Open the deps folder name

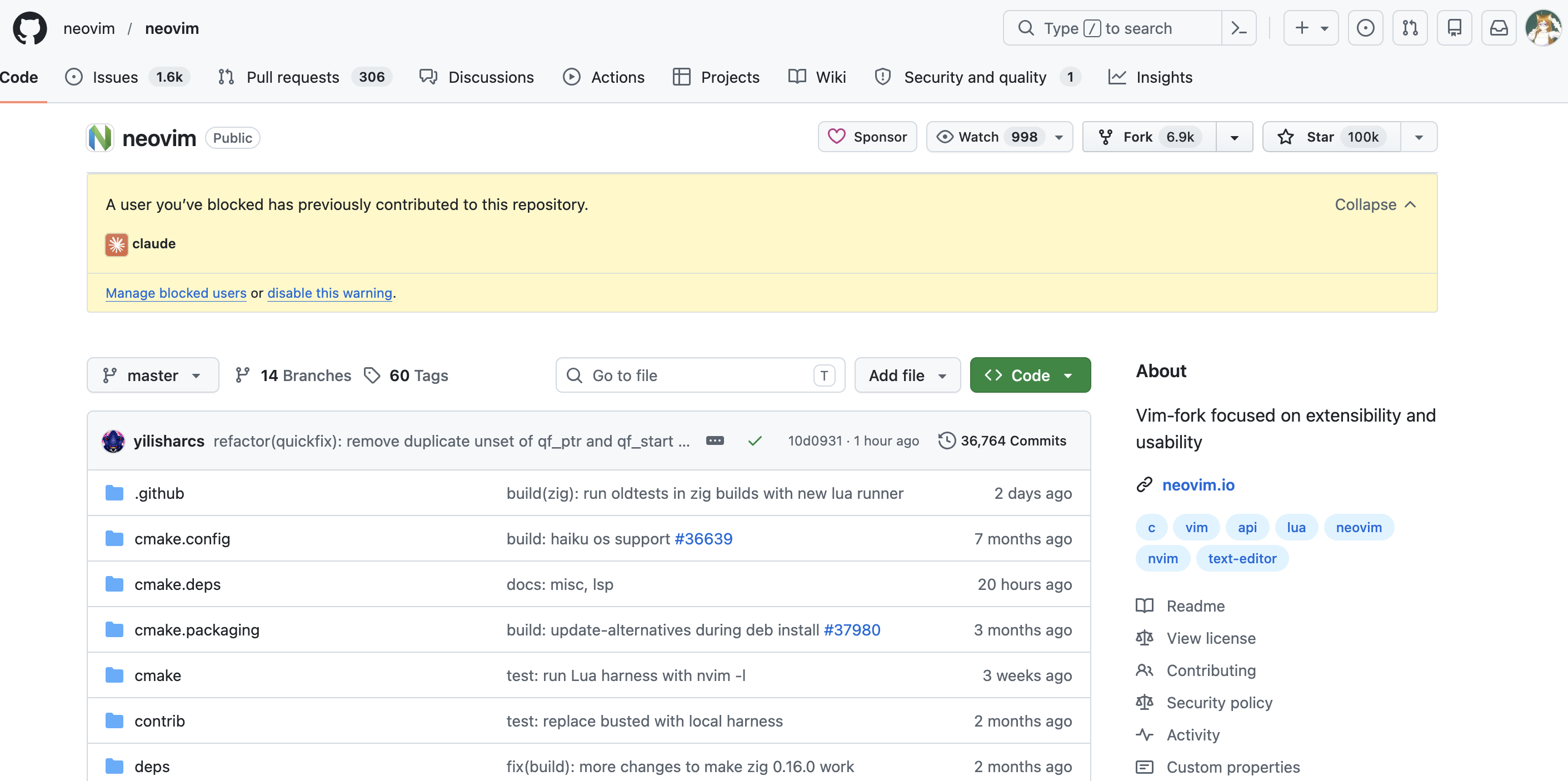152,767
